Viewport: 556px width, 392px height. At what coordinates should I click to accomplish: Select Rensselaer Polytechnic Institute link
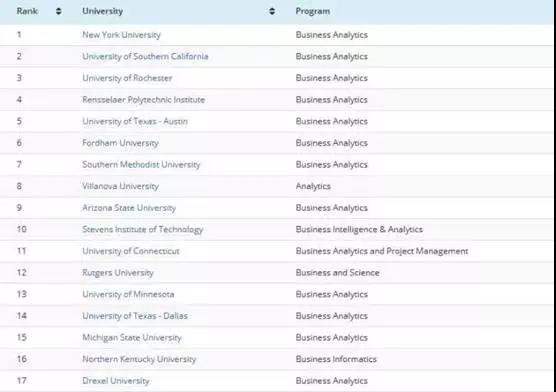[x=144, y=100]
